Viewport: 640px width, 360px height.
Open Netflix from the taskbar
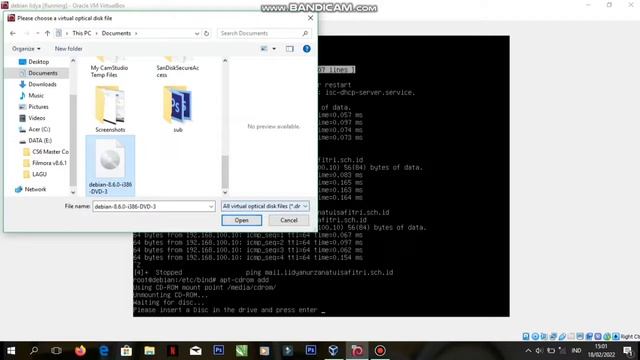pyautogui.click(x=173, y=351)
